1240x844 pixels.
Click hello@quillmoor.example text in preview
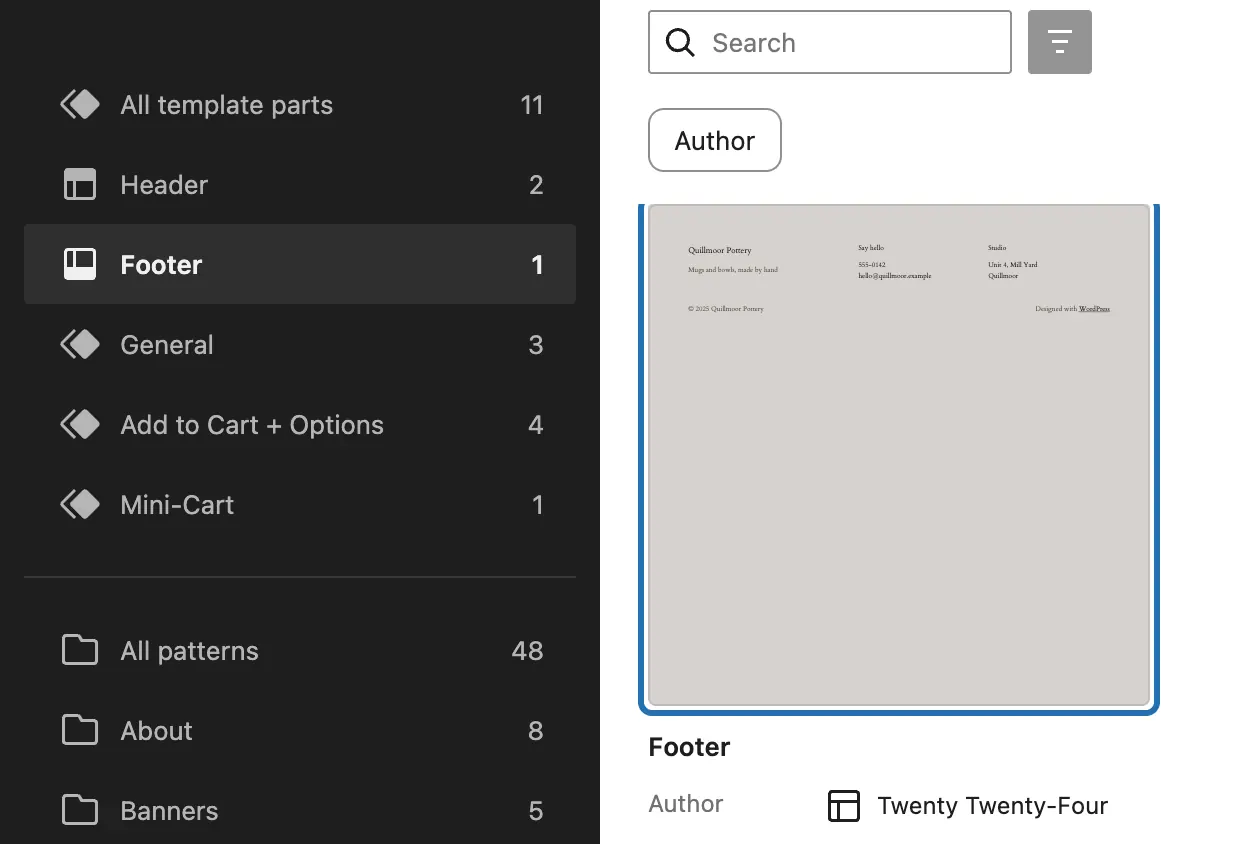[x=895, y=276]
